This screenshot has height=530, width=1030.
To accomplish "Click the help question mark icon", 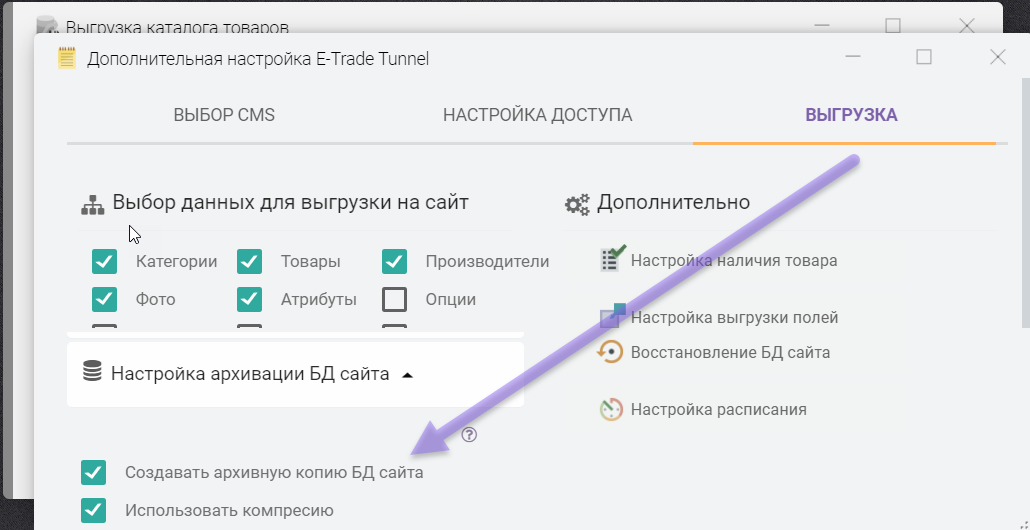I will [469, 435].
